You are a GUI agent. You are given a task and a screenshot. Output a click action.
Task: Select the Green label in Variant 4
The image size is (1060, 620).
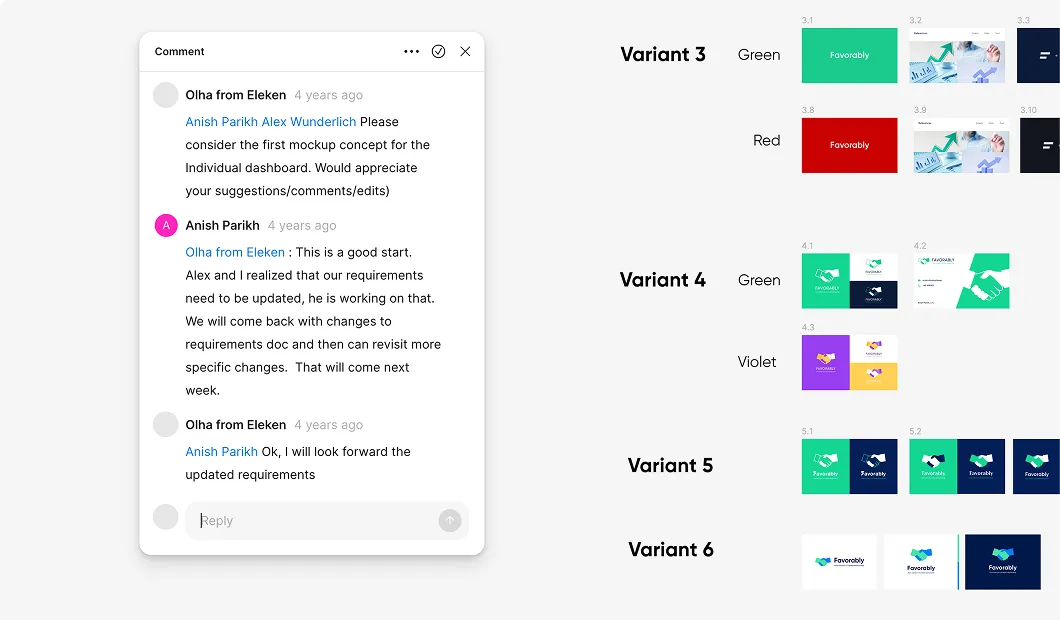point(758,280)
